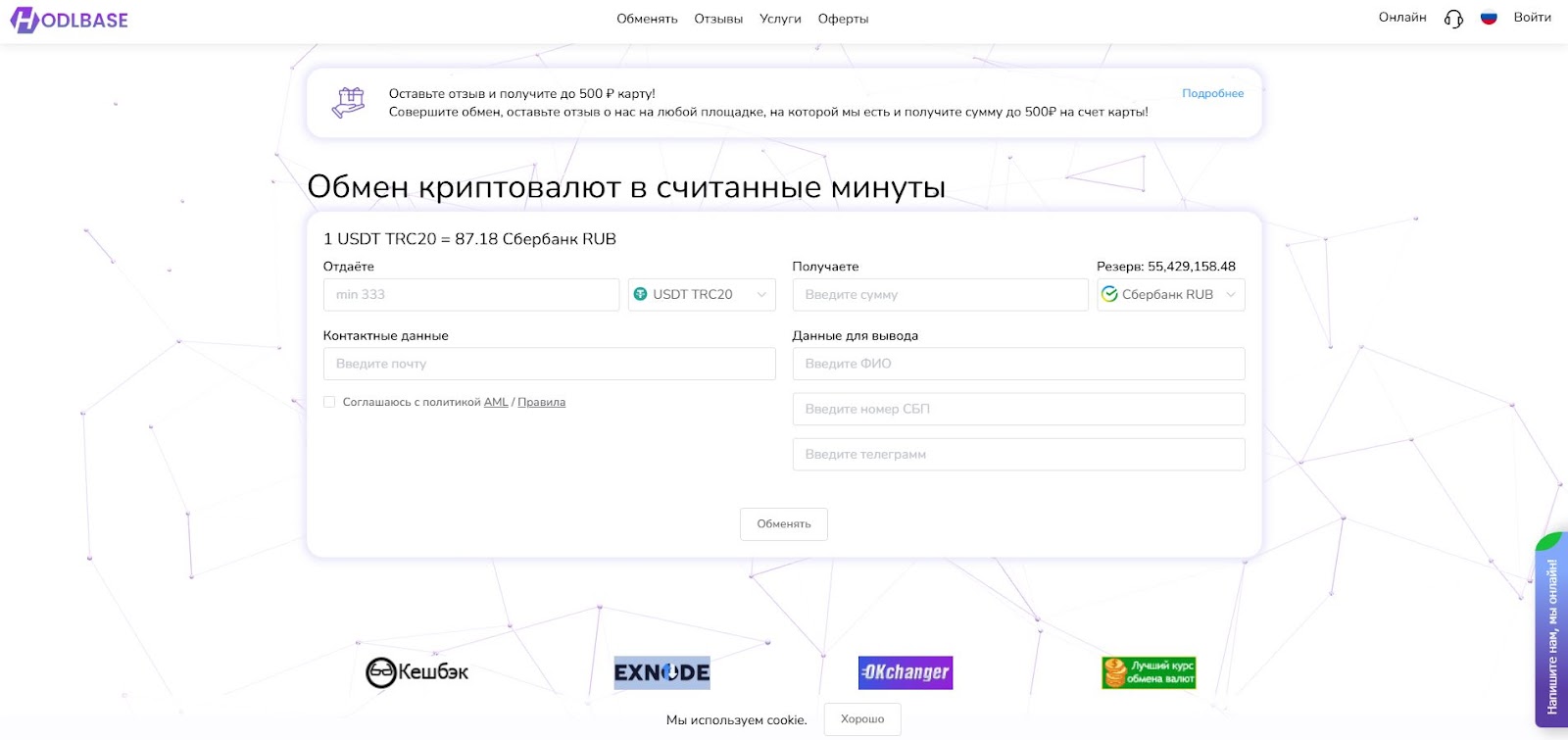Open the 'Лучший курс обмена валют' banner

tap(1149, 672)
